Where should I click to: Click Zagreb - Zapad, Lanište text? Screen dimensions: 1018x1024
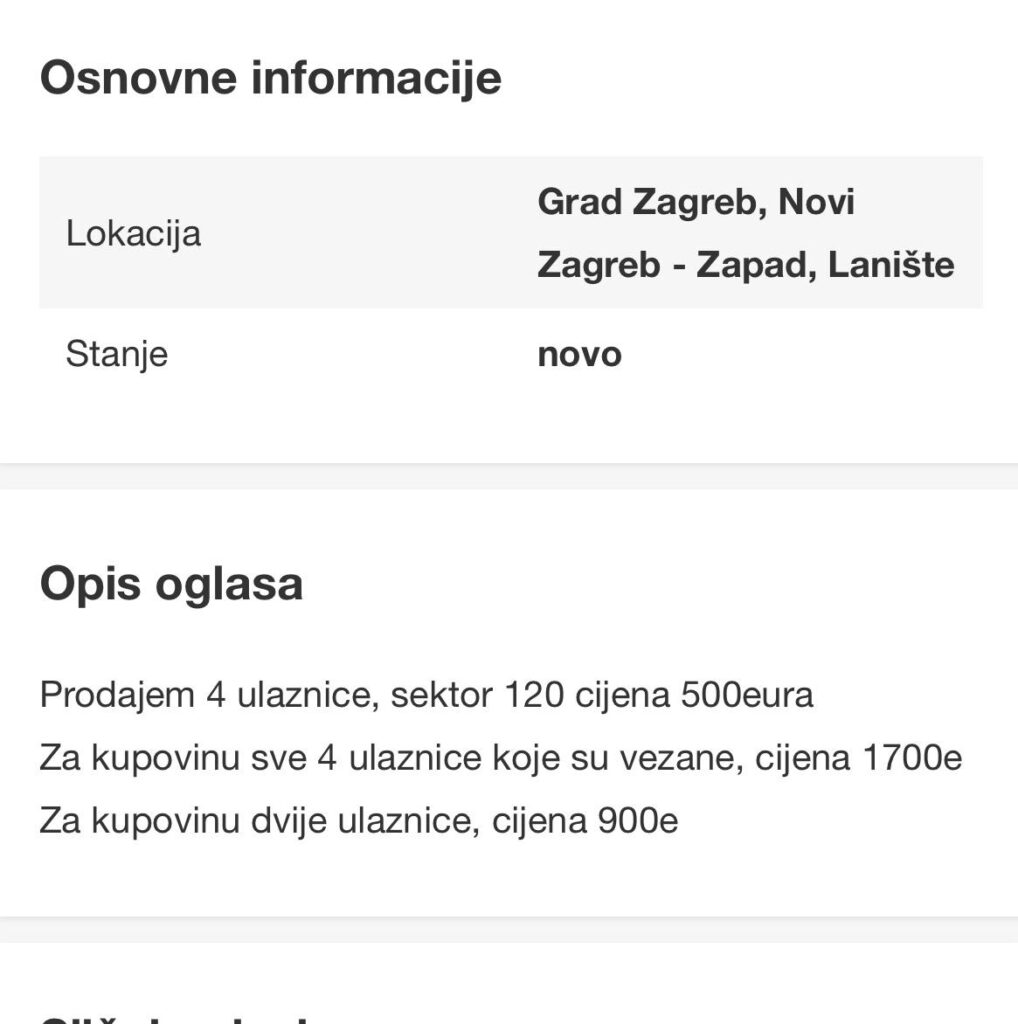(746, 264)
